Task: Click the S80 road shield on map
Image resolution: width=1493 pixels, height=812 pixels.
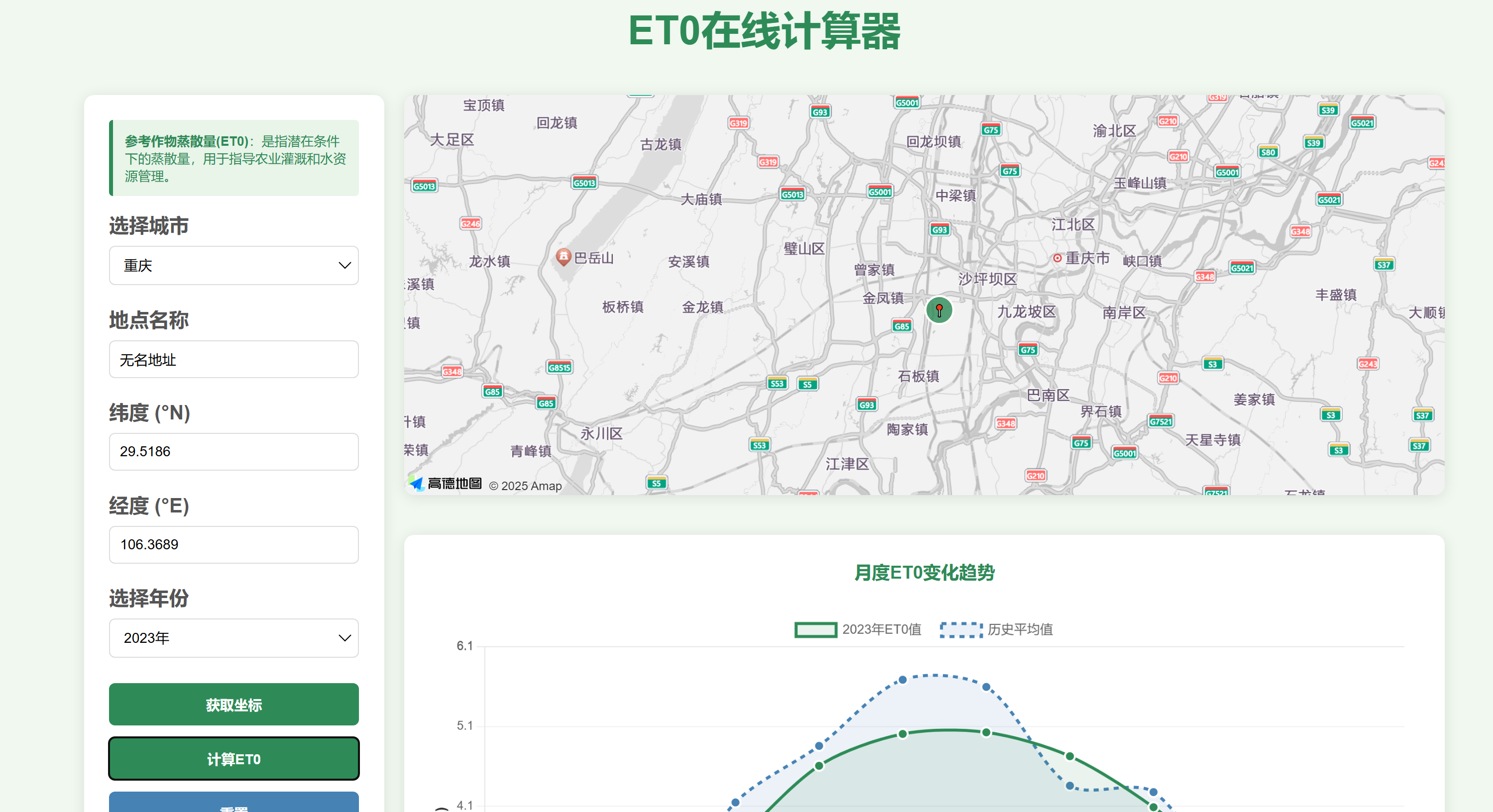Action: 1267,152
